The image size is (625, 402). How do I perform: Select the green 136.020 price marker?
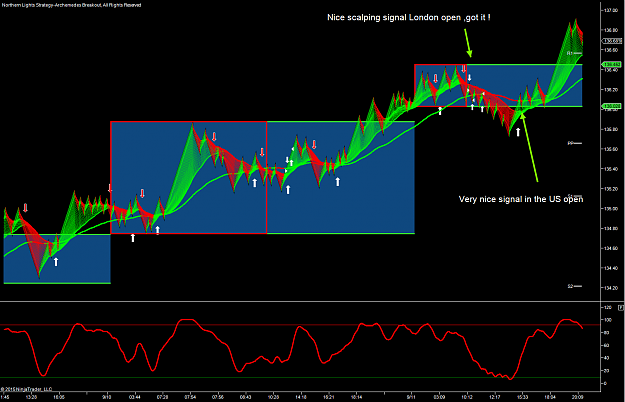(x=612, y=106)
